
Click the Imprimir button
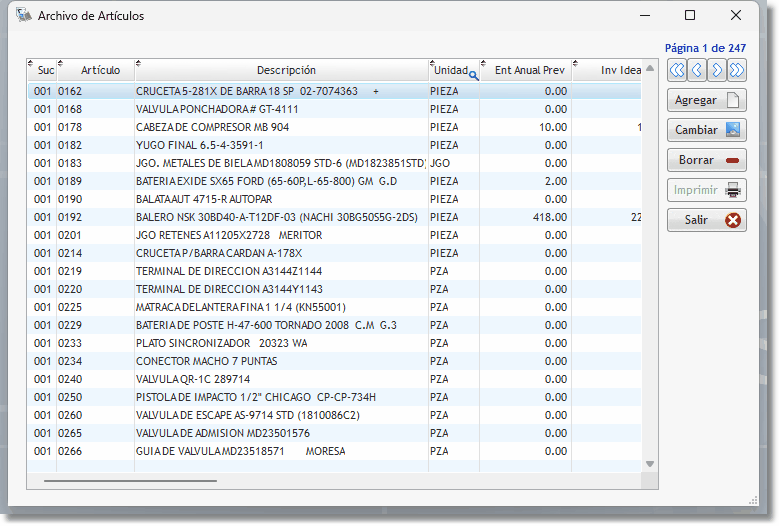(706, 190)
